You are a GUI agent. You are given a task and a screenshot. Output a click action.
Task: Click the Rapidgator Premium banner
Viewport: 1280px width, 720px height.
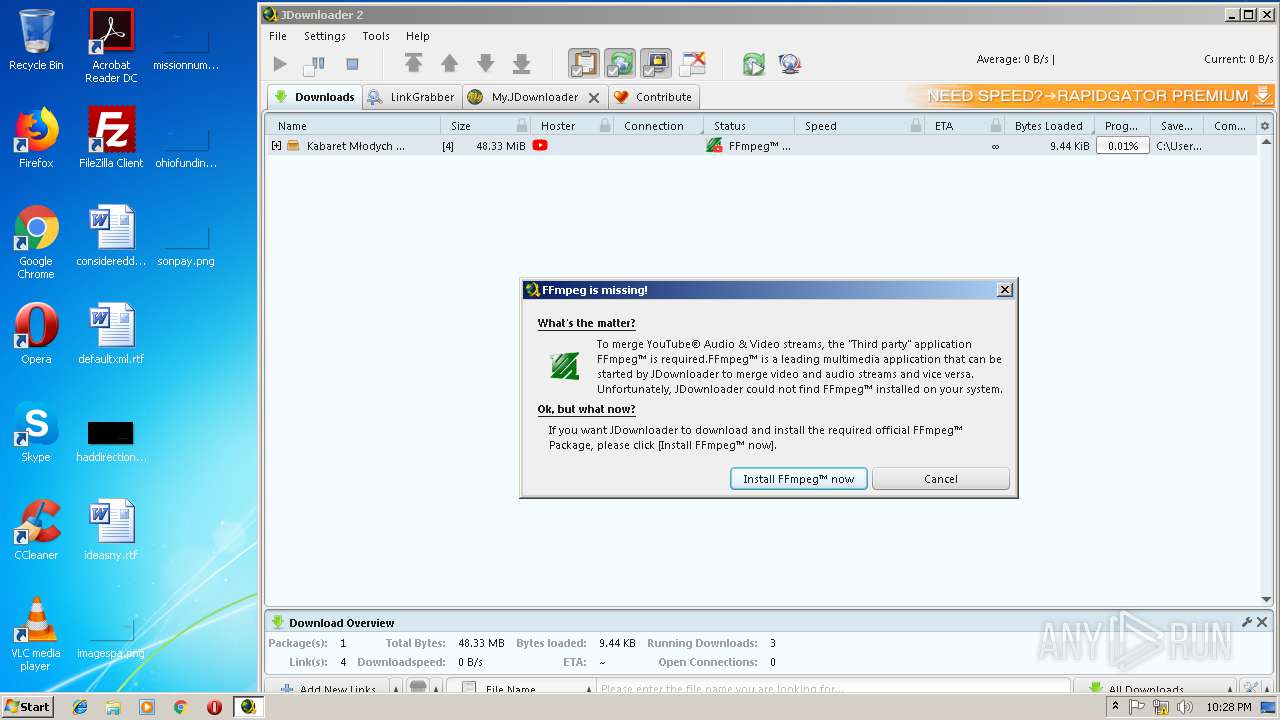tap(1090, 96)
